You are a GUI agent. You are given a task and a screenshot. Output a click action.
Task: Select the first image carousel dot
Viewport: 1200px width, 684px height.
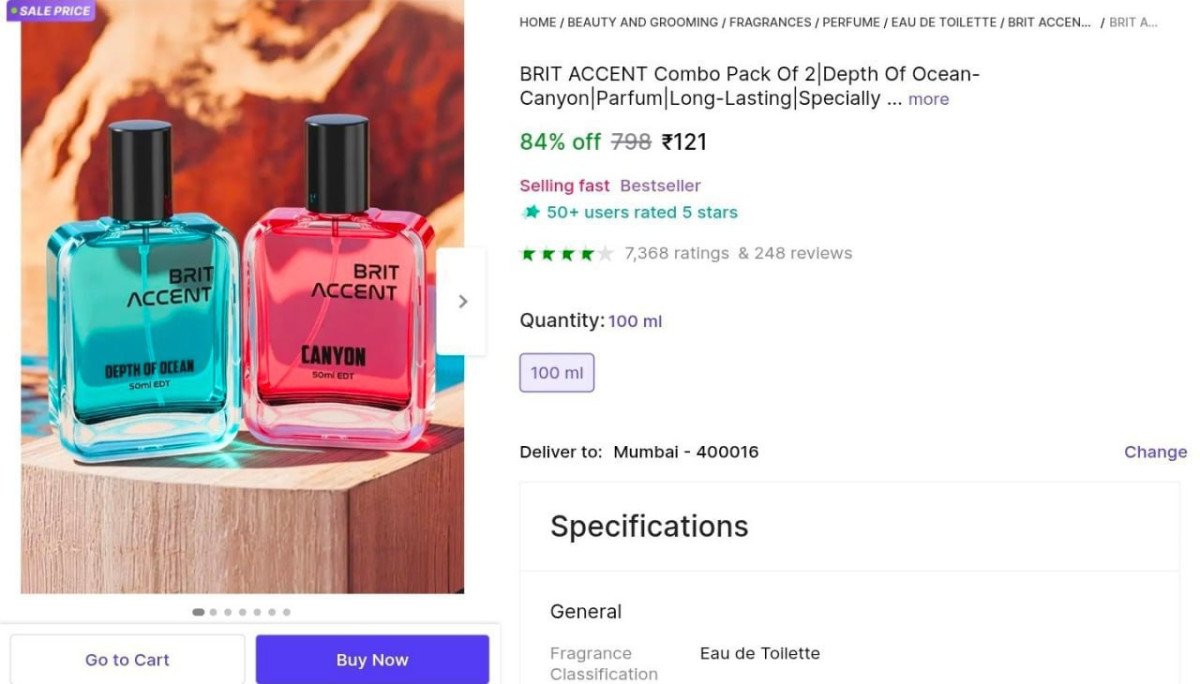coord(198,612)
